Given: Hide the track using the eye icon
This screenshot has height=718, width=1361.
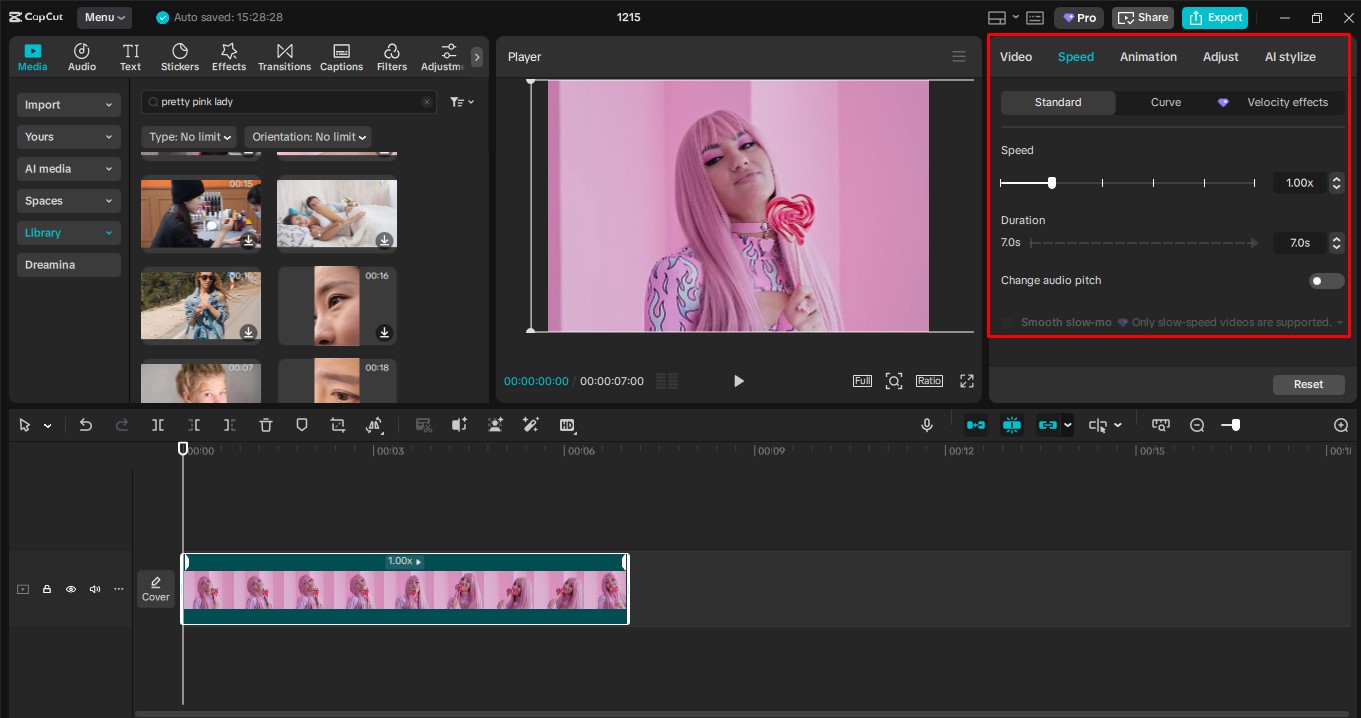Looking at the screenshot, I should tap(71, 589).
